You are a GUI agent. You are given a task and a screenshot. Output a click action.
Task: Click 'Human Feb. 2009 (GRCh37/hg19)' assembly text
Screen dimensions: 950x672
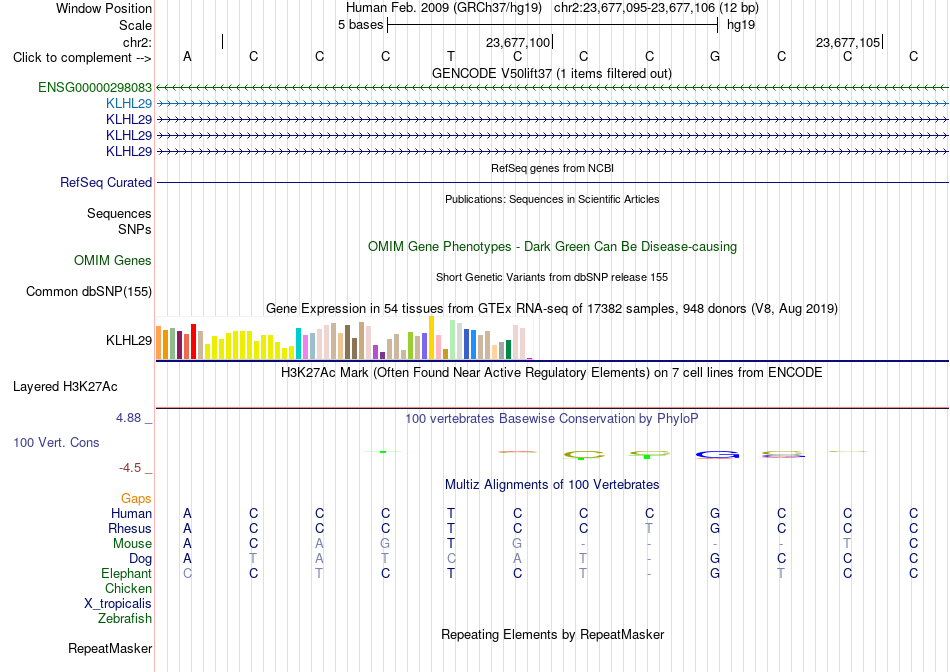(444, 8)
